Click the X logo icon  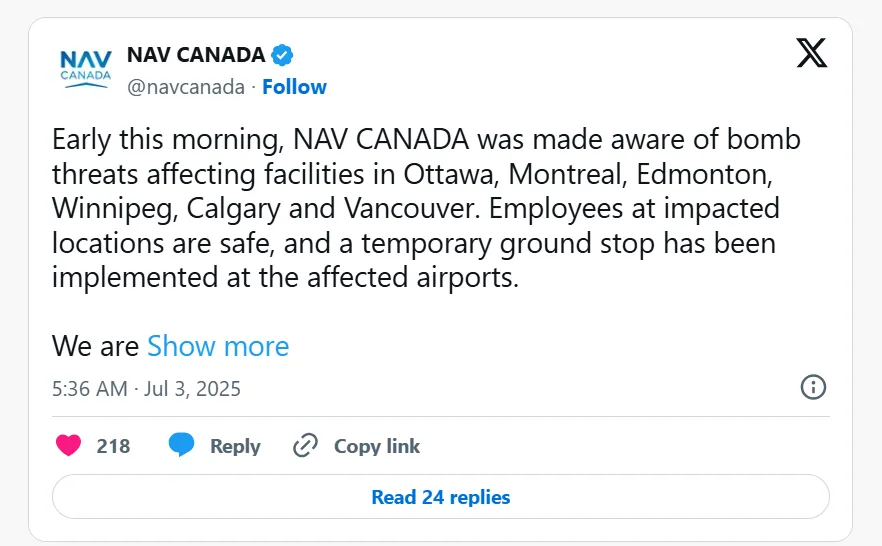point(812,53)
